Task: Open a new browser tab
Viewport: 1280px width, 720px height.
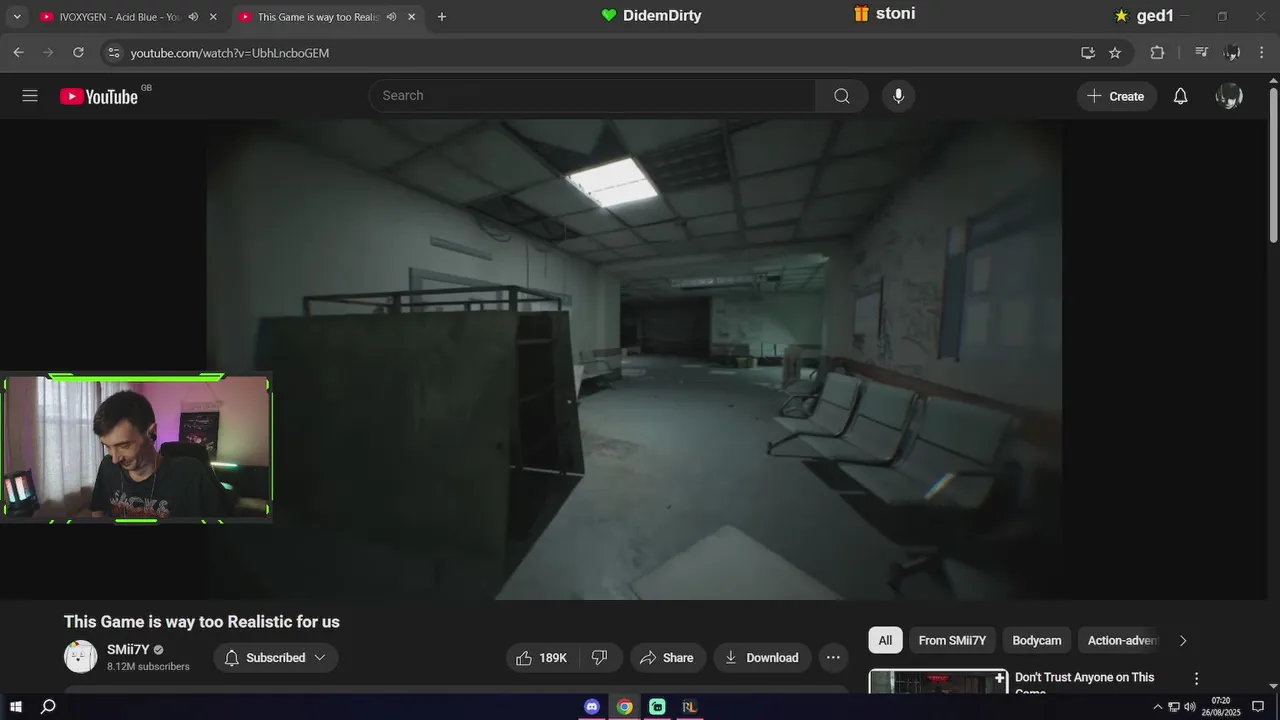Action: click(442, 17)
